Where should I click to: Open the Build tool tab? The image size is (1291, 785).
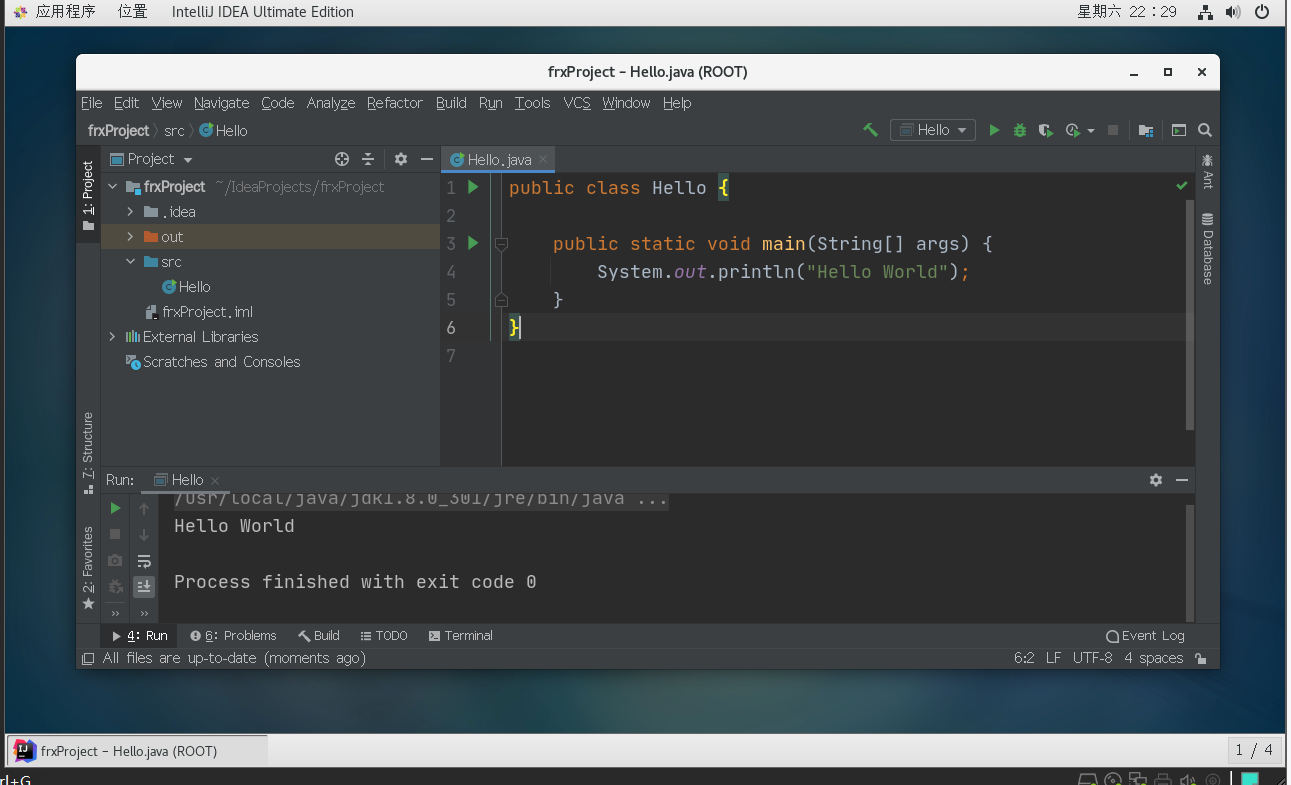coord(319,636)
